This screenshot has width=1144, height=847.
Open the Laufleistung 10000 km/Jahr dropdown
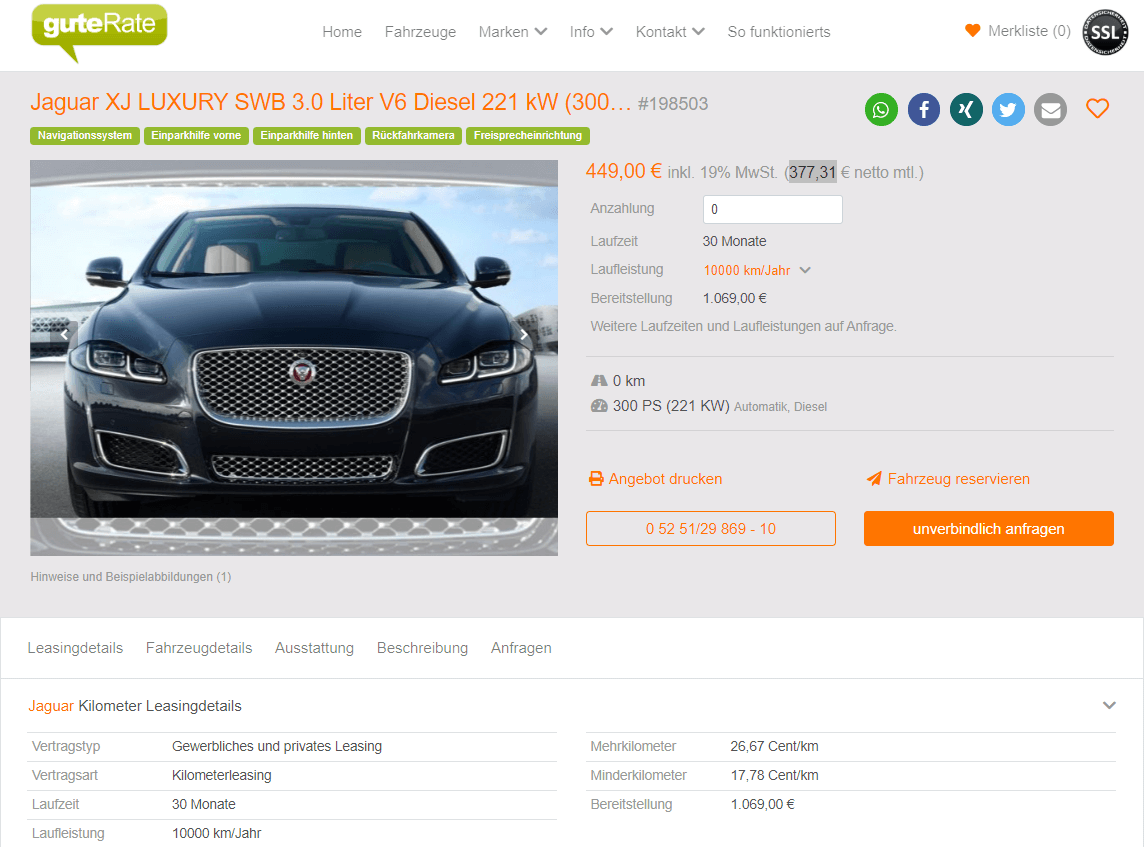click(757, 271)
